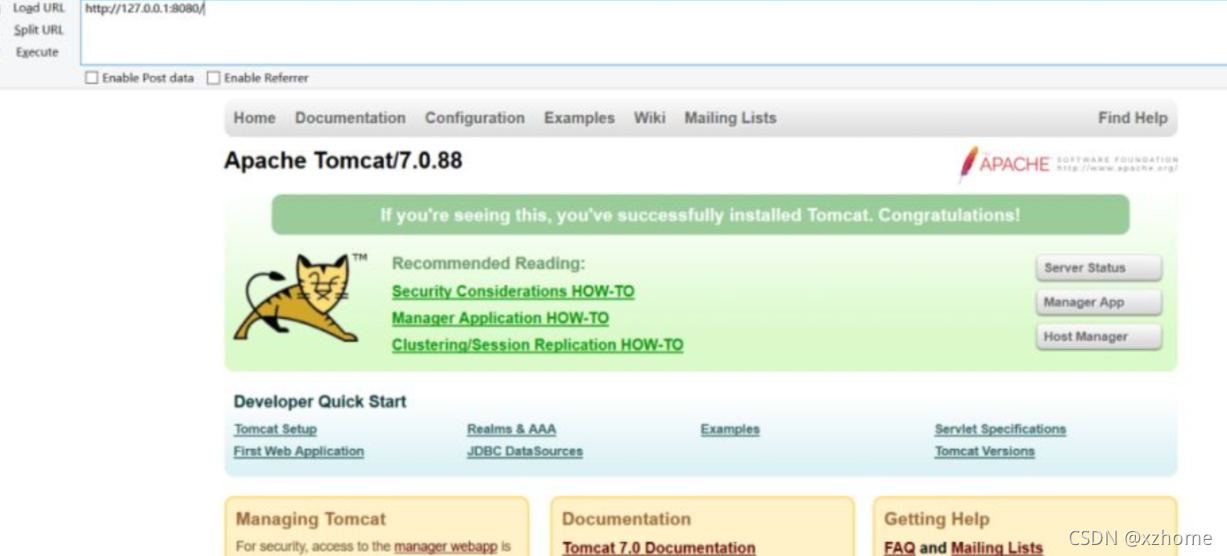Open Clustering/Session Replication HOW-TO link

538,345
